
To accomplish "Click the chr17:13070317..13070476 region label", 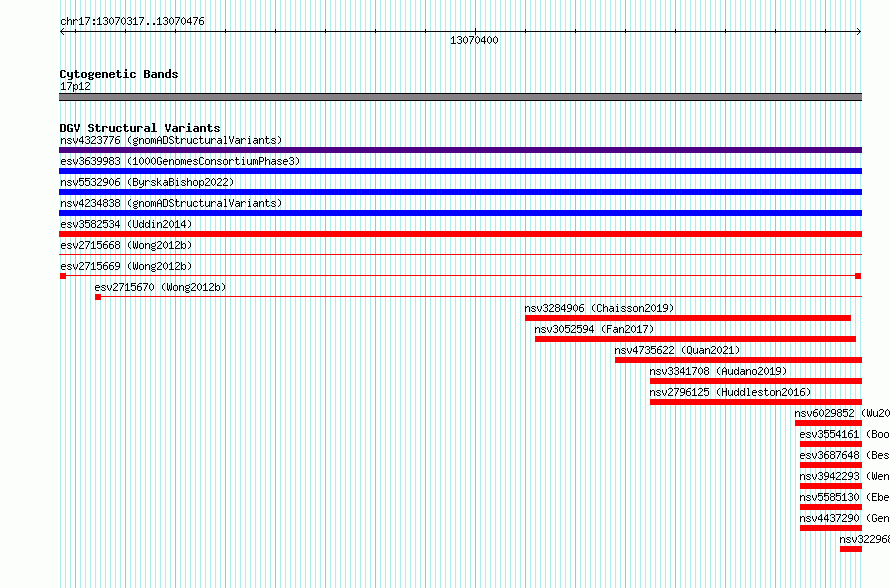I will click(x=132, y=21).
